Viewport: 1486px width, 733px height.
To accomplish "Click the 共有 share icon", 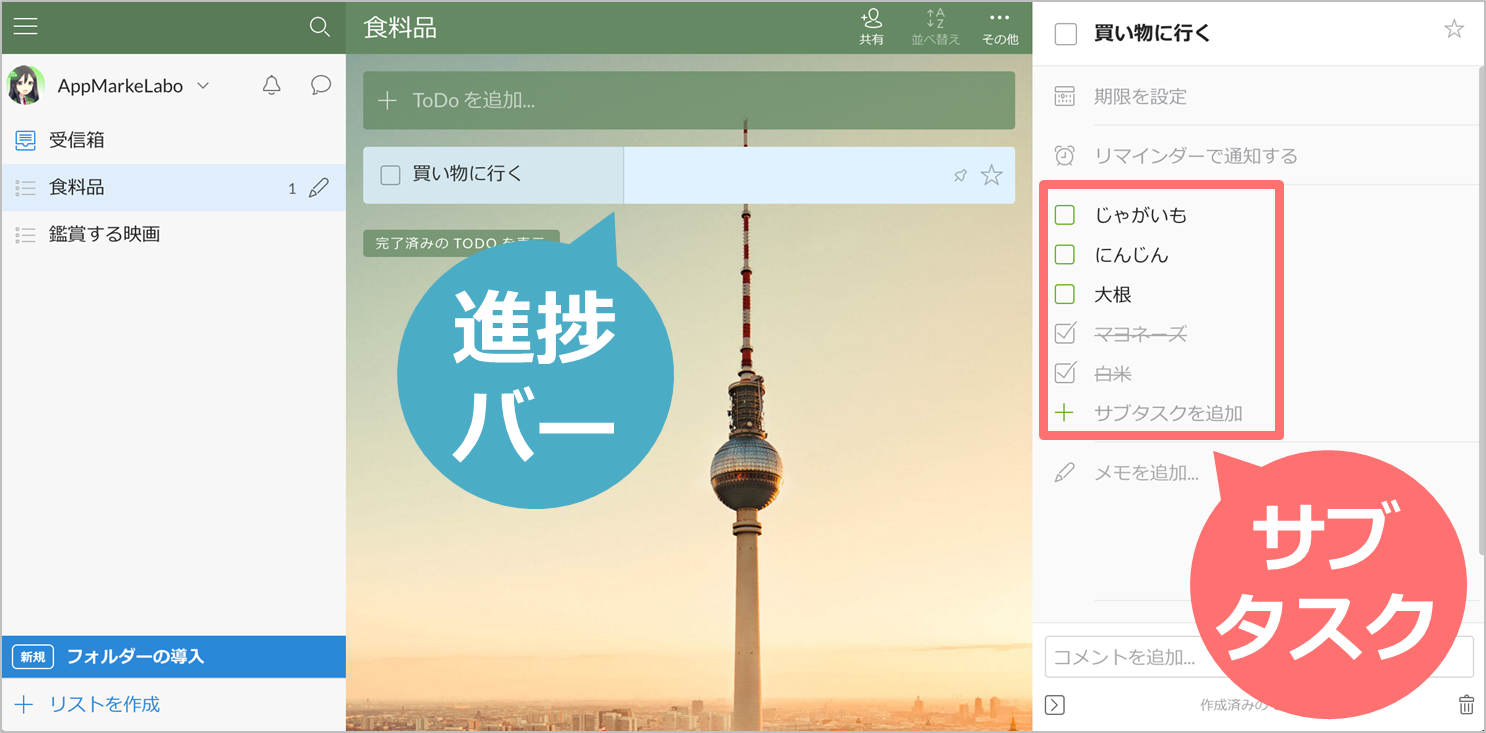I will coord(871,27).
